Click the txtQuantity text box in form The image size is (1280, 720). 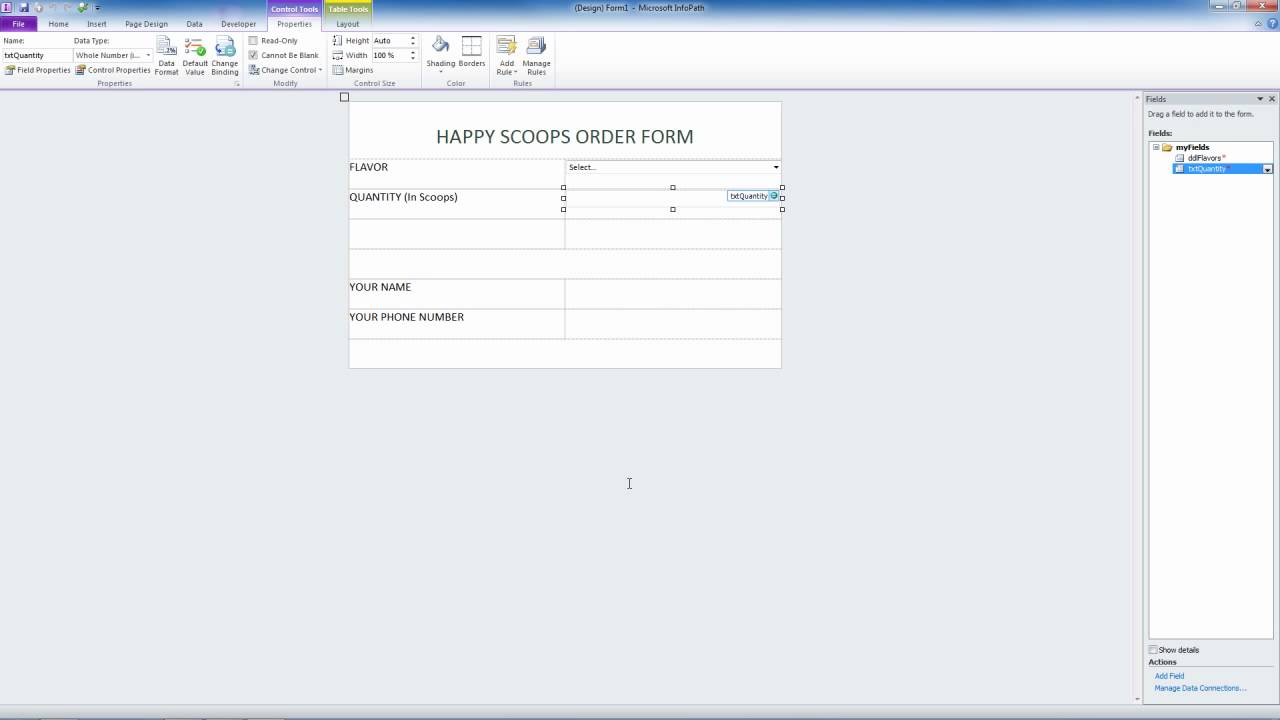click(x=673, y=197)
